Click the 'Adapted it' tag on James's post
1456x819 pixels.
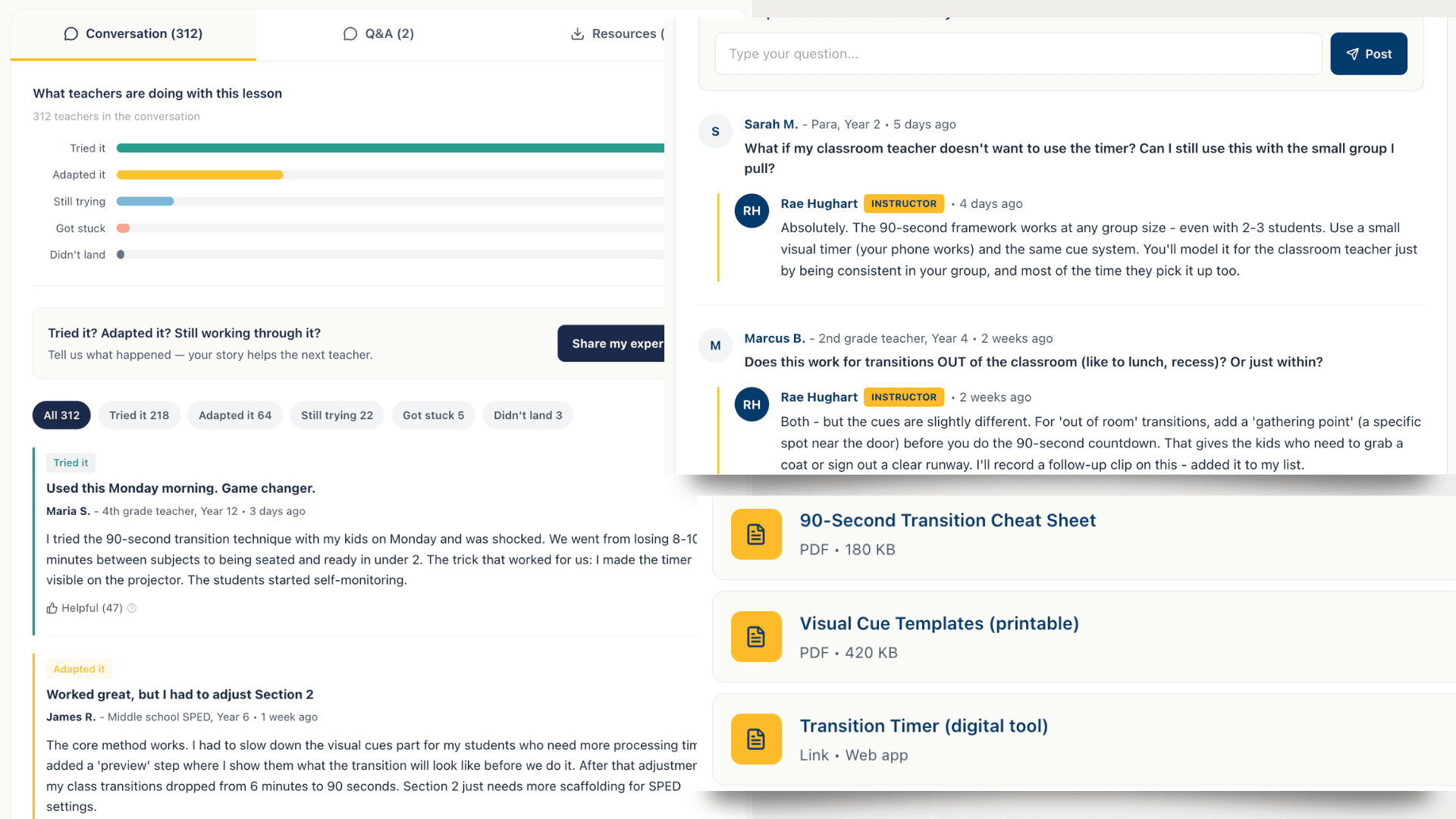(x=79, y=670)
